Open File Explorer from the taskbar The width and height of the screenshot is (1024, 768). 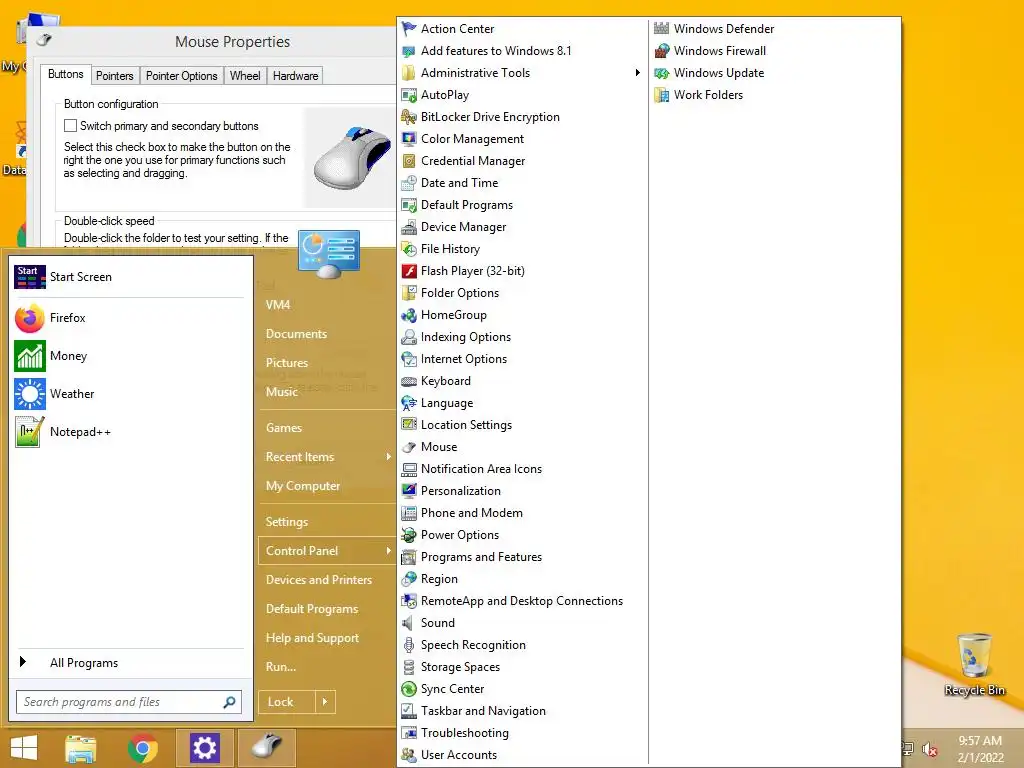click(x=81, y=748)
